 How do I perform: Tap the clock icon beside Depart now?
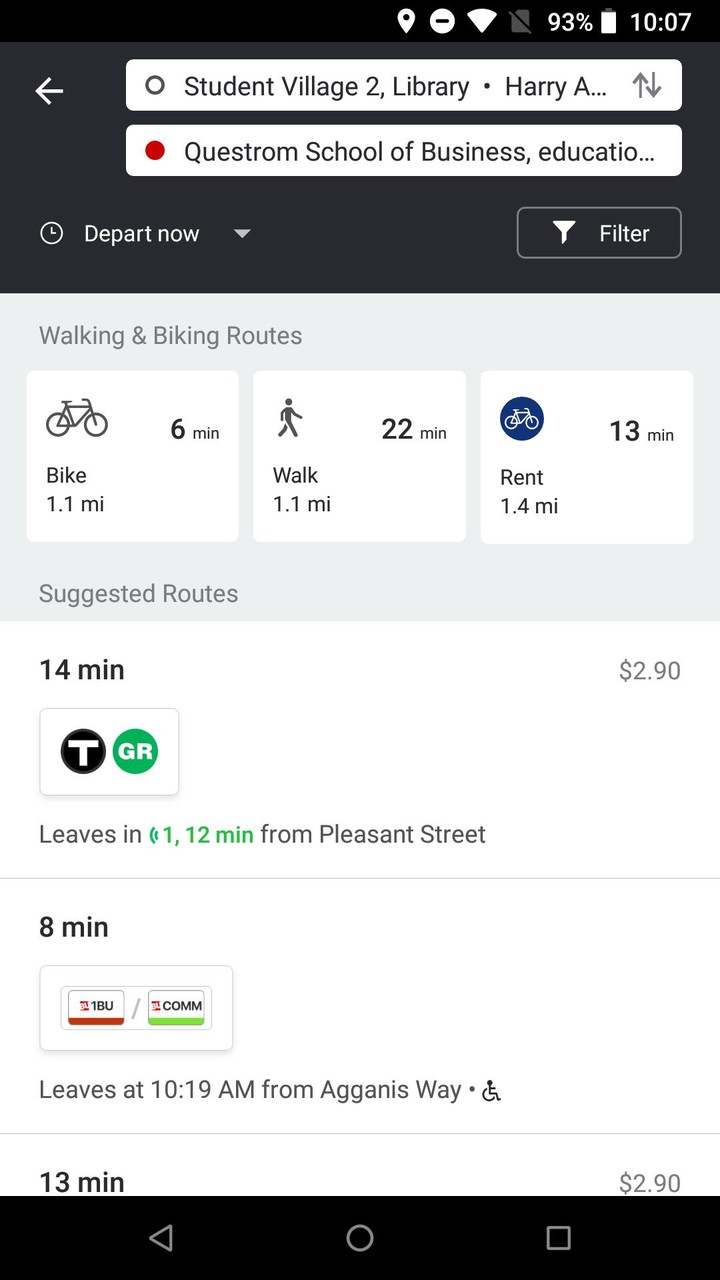pos(51,233)
